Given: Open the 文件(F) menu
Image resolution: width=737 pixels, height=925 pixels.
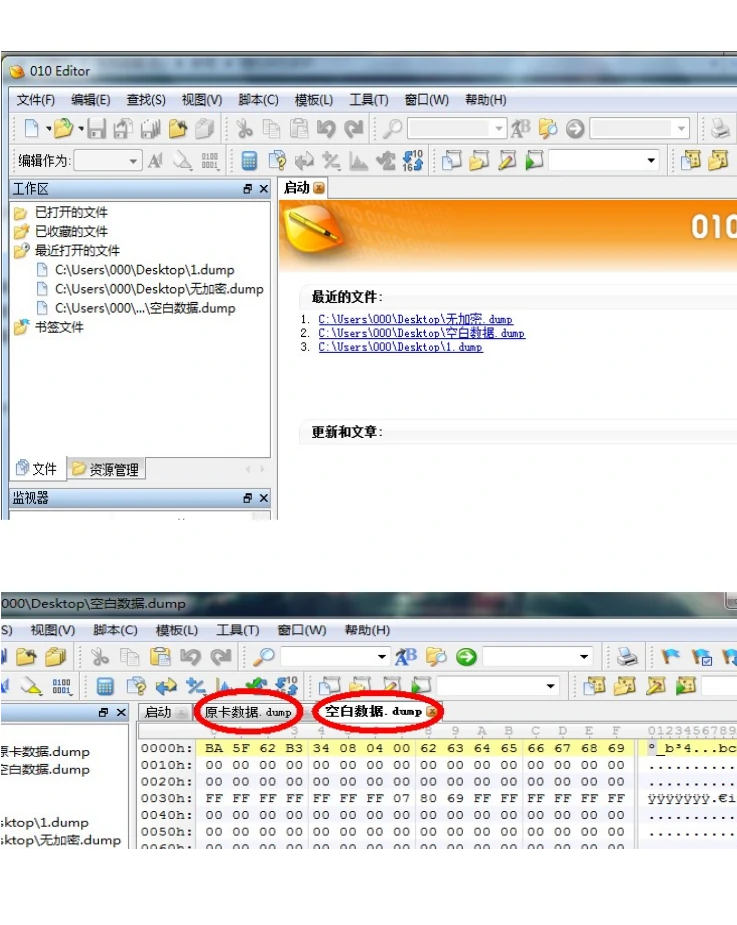Looking at the screenshot, I should coord(36,100).
